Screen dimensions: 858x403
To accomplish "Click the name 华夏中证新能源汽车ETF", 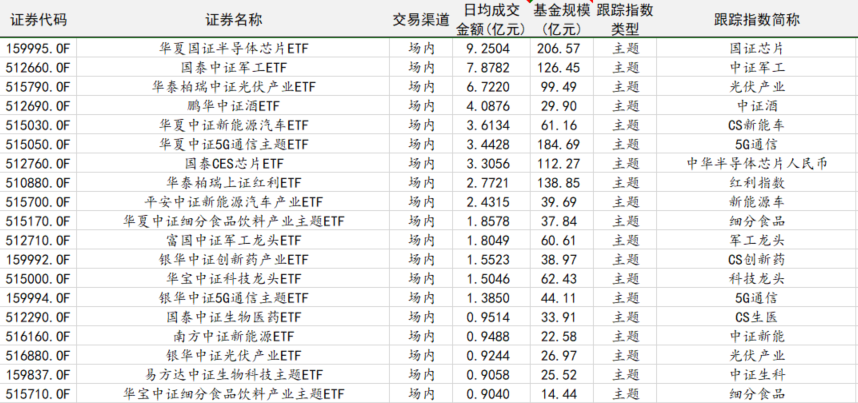I will (234, 125).
